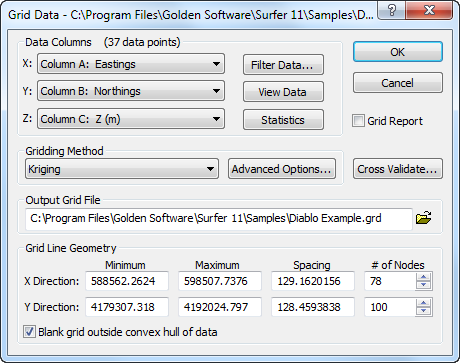Click the Filter Data button
This screenshot has width=460, height=363.
click(283, 65)
